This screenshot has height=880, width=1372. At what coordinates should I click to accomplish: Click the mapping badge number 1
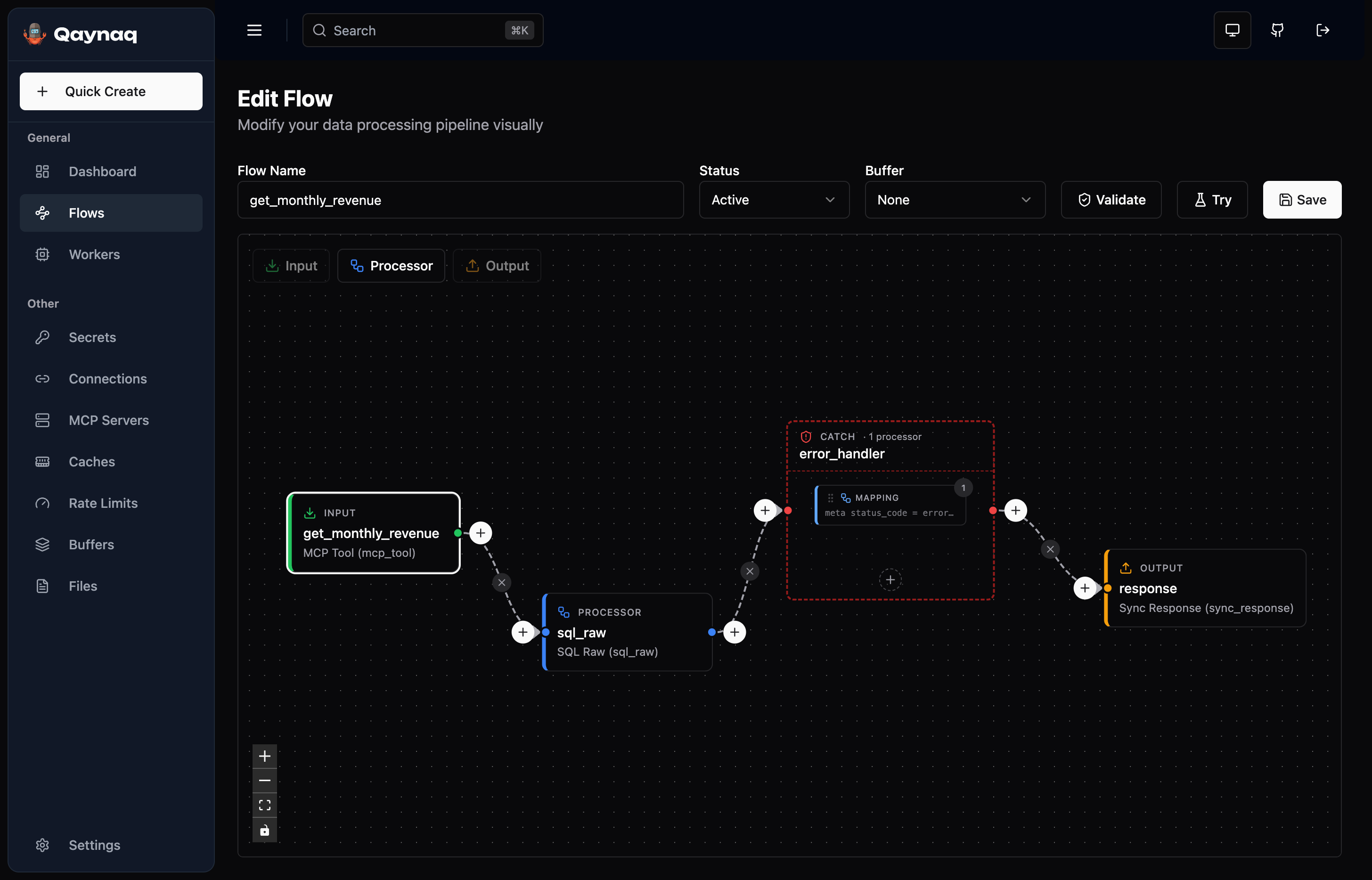coord(964,488)
